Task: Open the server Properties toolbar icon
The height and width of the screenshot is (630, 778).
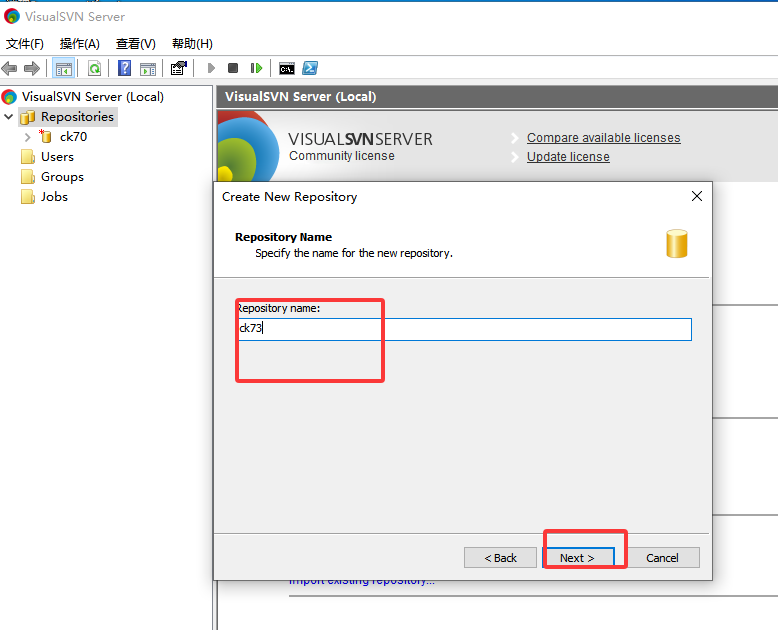Action: coord(179,68)
